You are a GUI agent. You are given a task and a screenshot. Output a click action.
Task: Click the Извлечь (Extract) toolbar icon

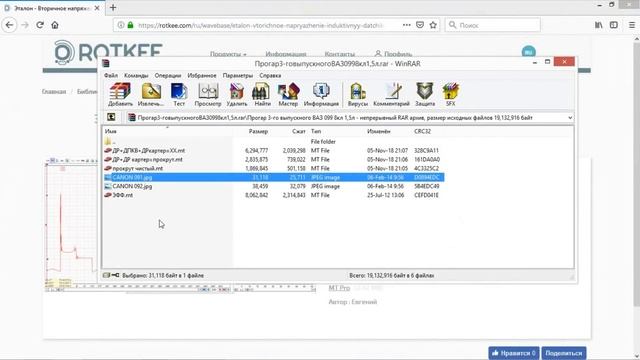click(x=151, y=94)
